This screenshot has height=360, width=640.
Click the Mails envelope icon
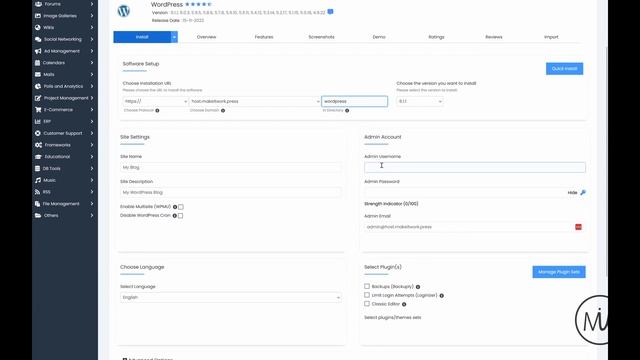38,75
